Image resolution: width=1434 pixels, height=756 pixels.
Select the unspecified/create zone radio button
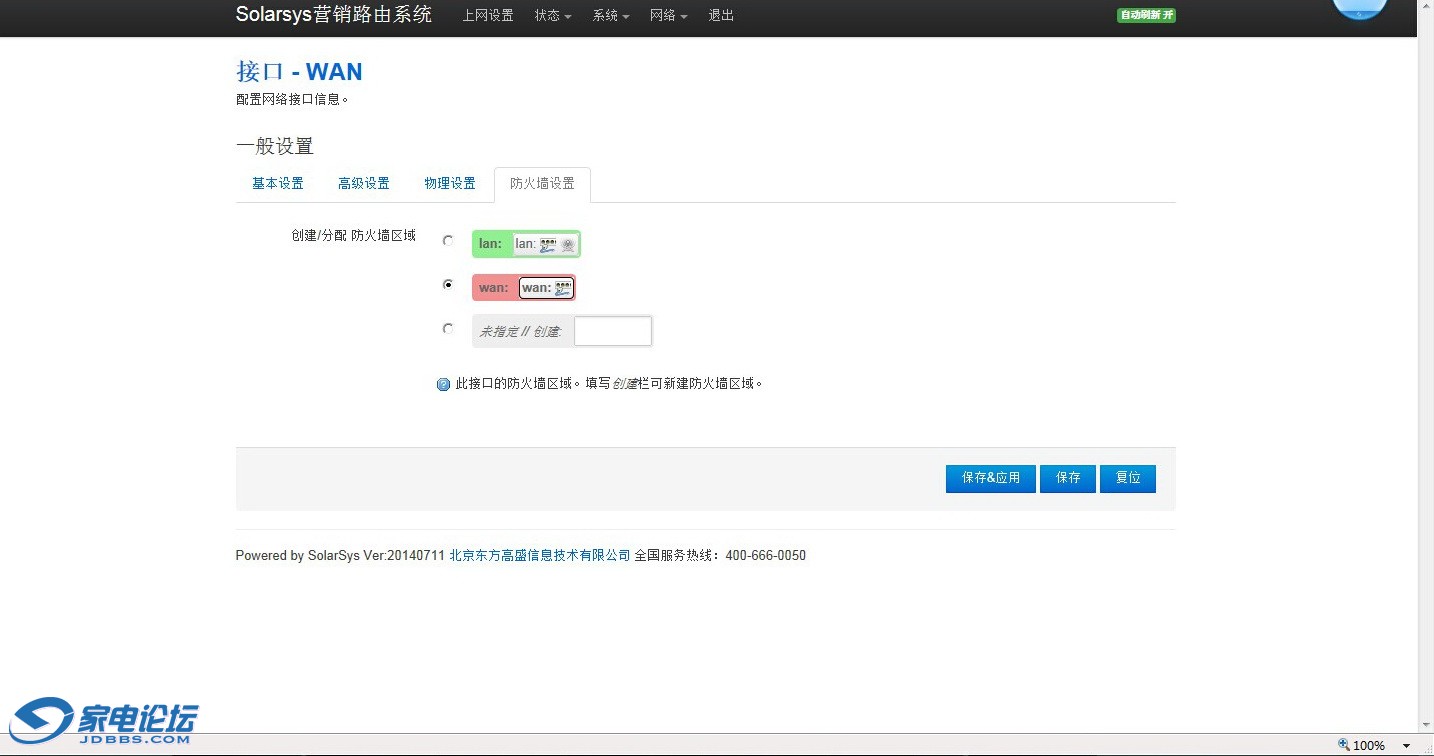tap(448, 329)
